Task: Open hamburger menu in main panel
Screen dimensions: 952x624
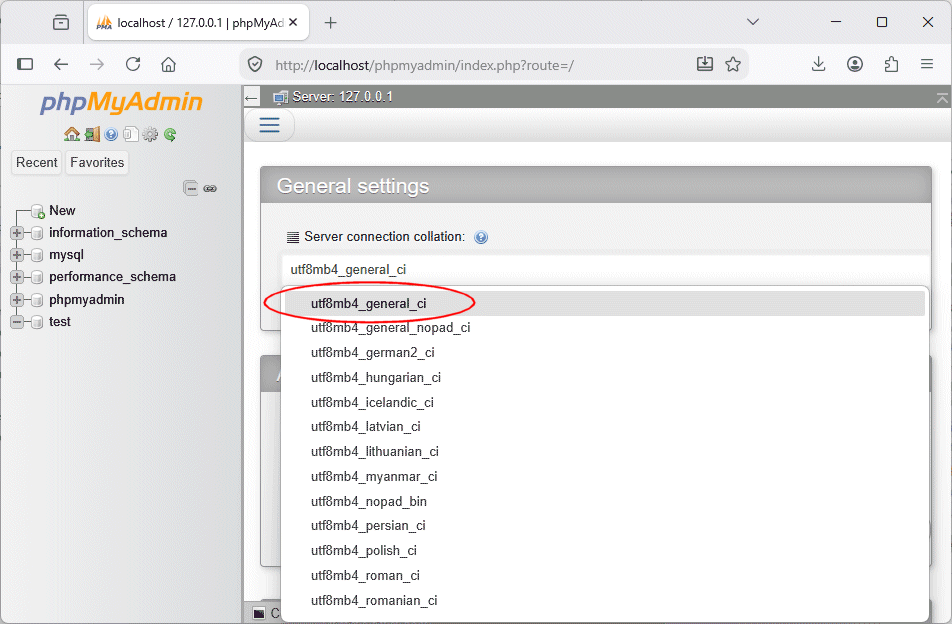Action: [x=270, y=125]
